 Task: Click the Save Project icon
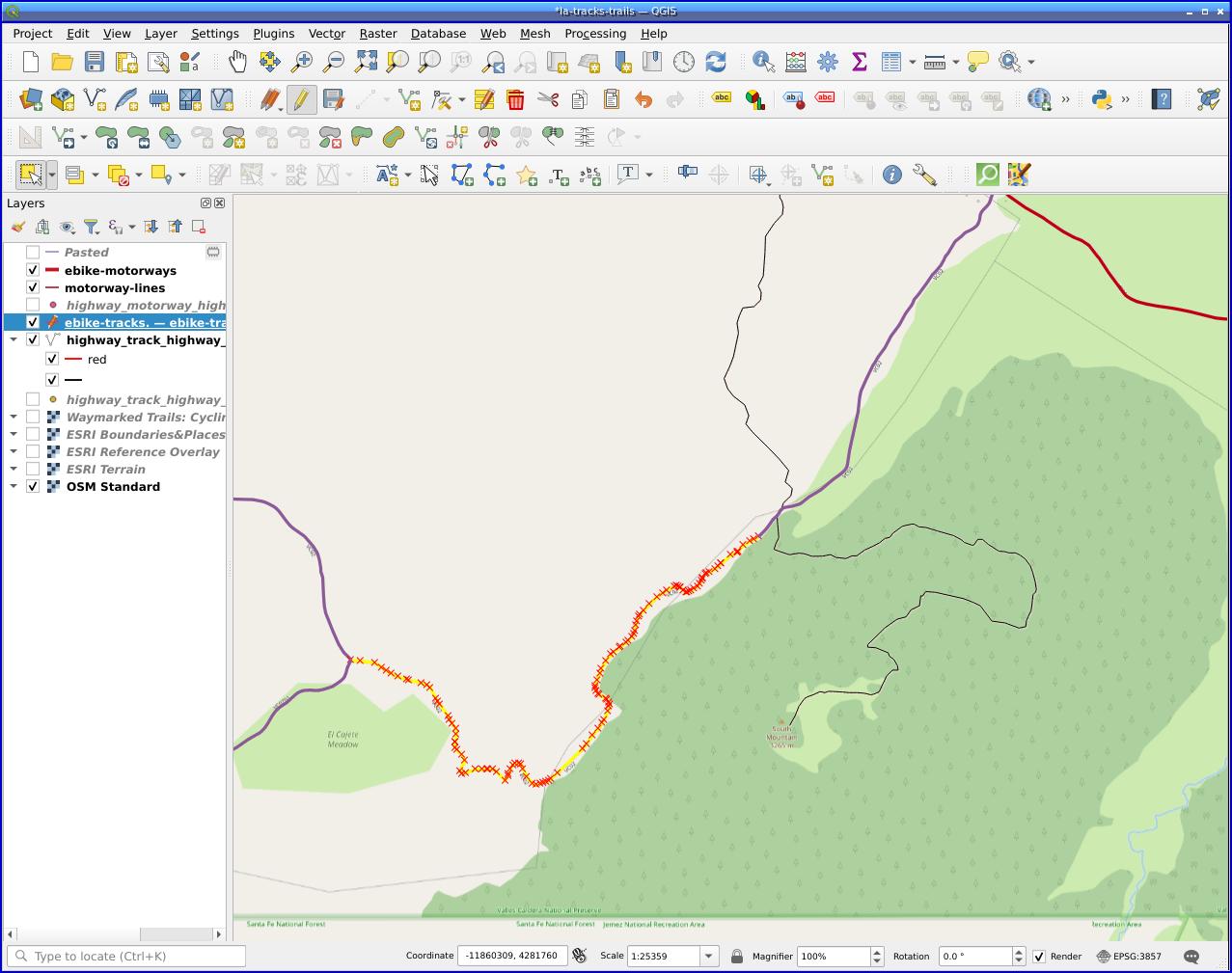94,63
